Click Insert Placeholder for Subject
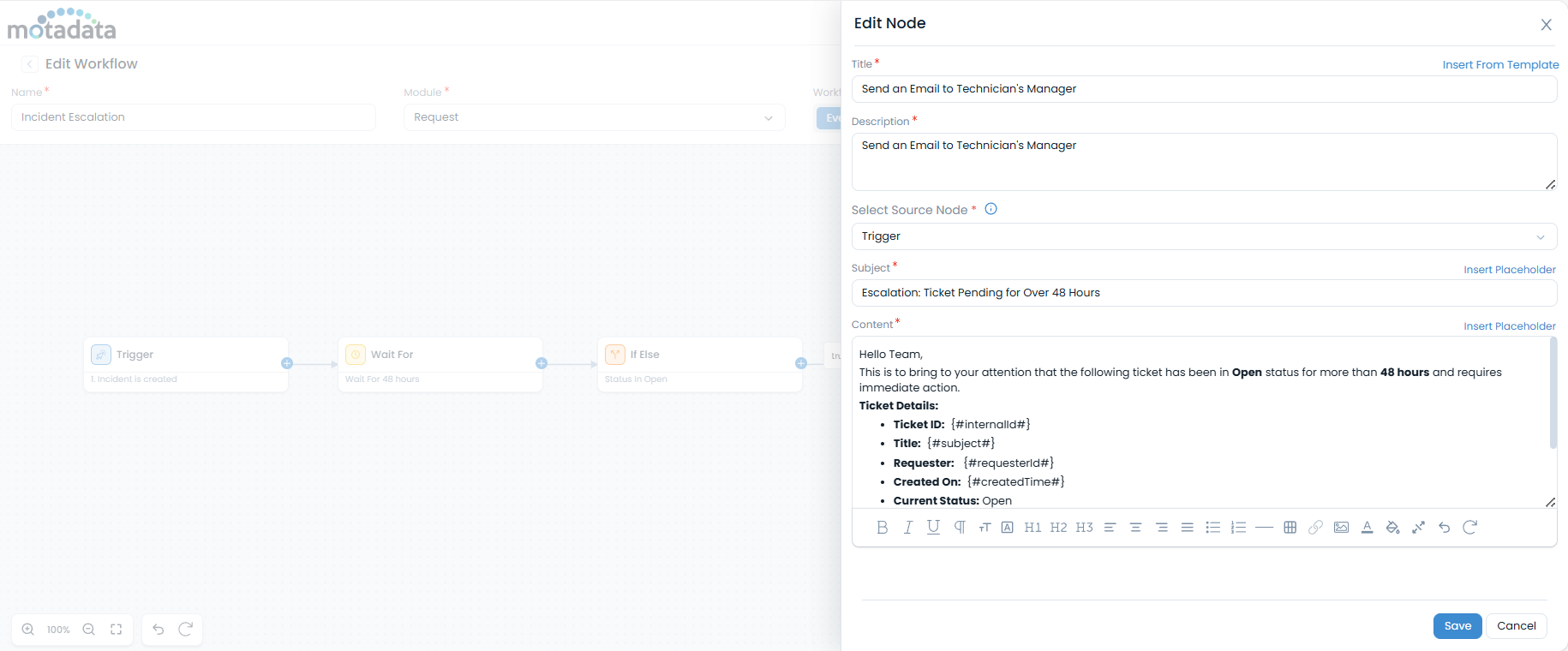 [x=1510, y=269]
